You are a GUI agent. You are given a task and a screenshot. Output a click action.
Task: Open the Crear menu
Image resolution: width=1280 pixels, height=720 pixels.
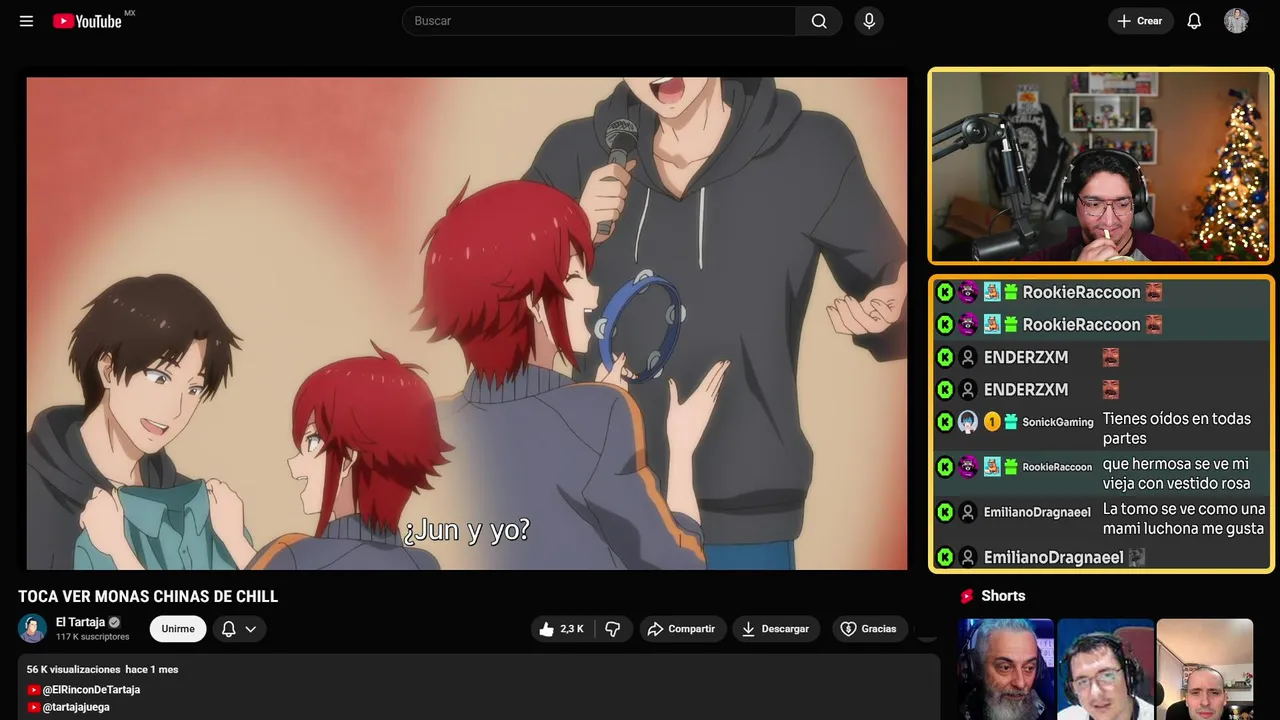(x=1140, y=21)
